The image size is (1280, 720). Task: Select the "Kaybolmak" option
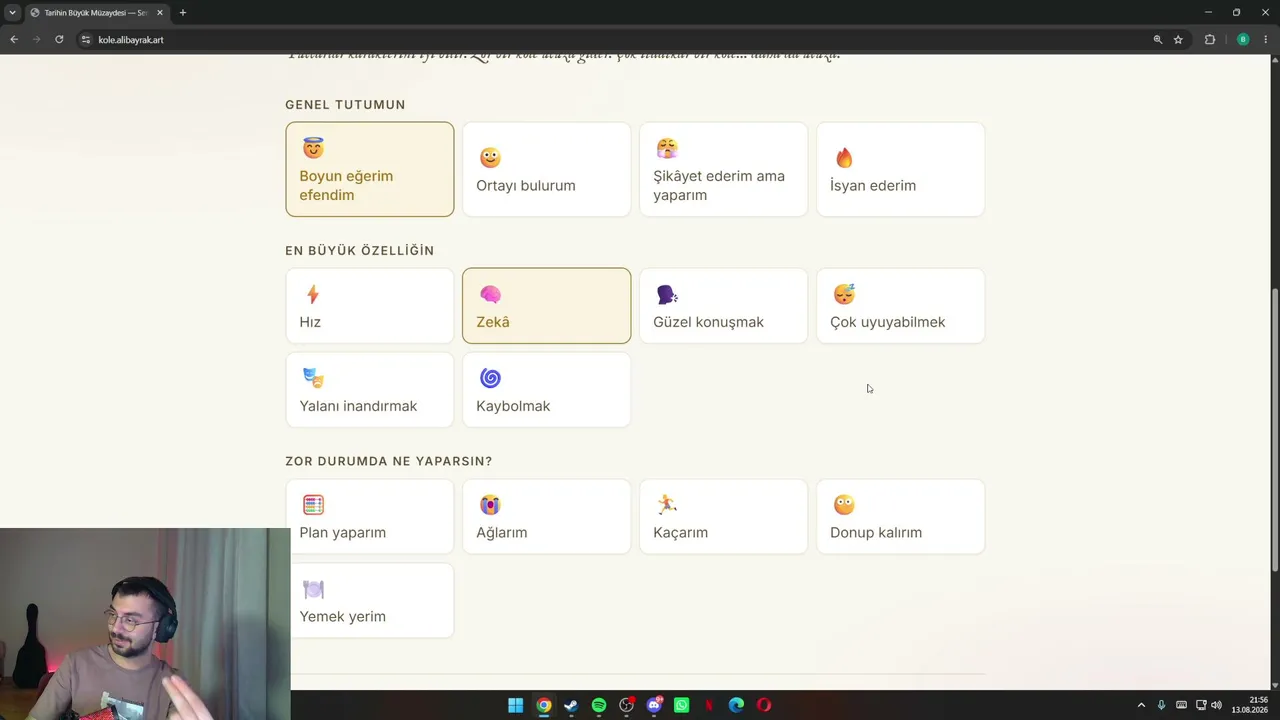coord(546,390)
